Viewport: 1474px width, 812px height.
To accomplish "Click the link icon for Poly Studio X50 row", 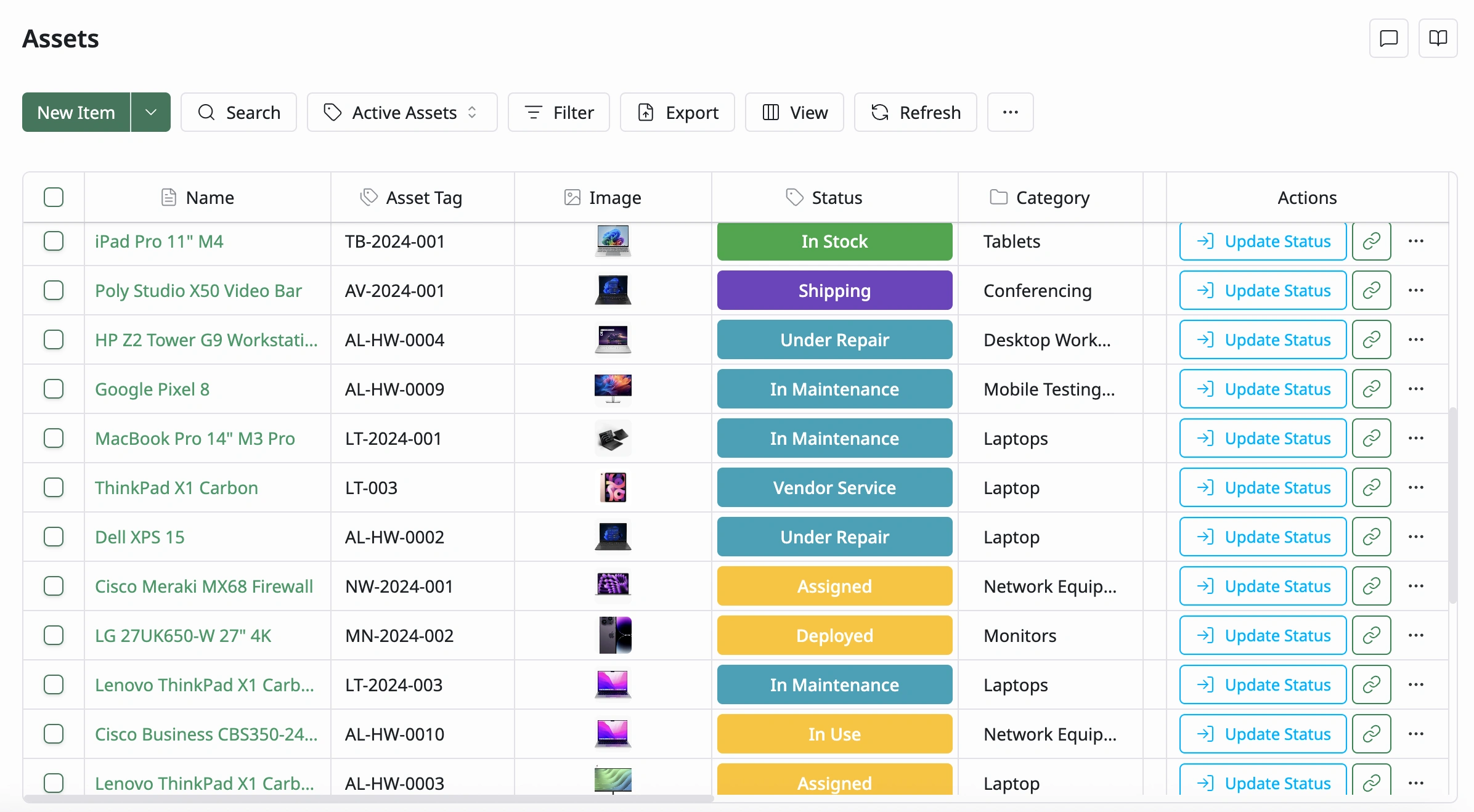I will (1371, 290).
